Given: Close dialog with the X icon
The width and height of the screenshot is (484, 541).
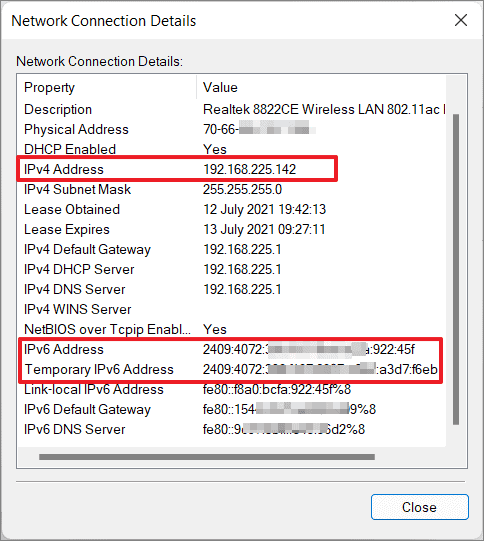Looking at the screenshot, I should click(461, 20).
